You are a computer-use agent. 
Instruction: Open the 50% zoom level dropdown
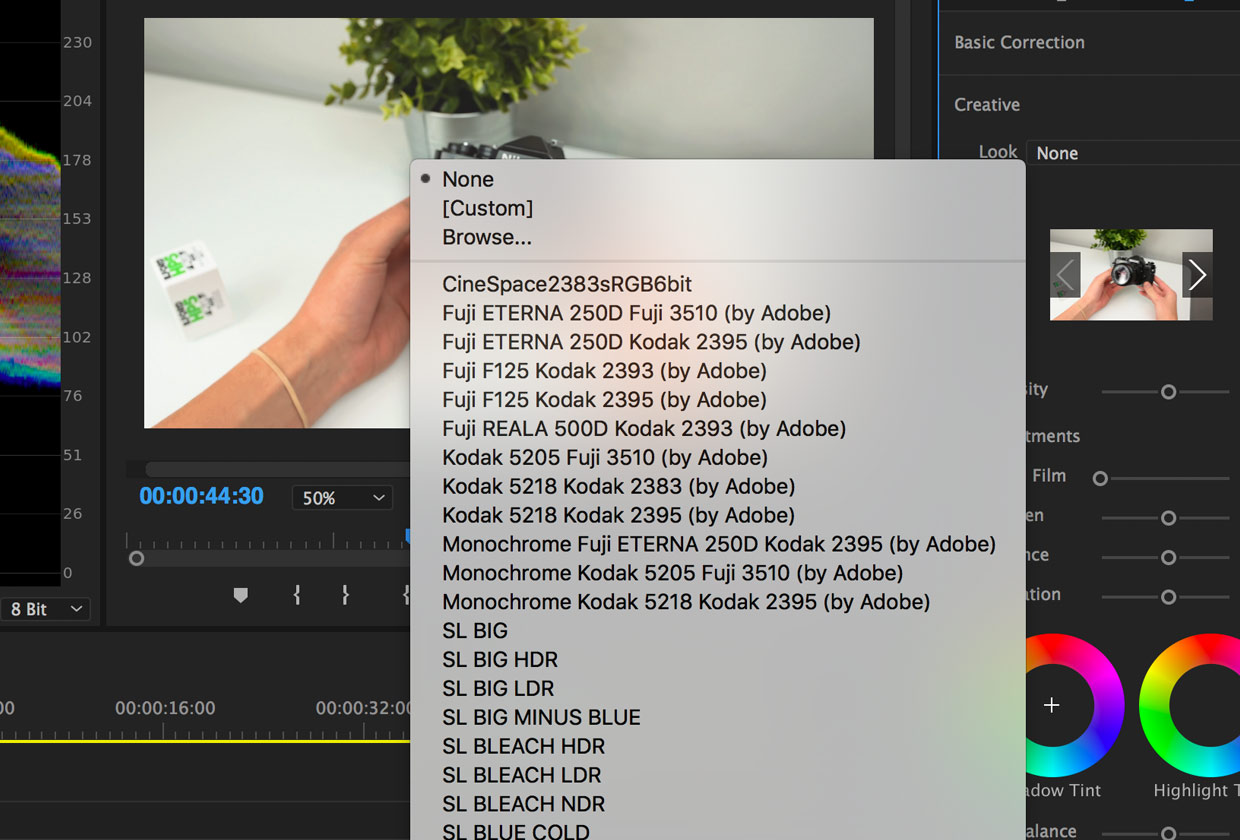342,498
